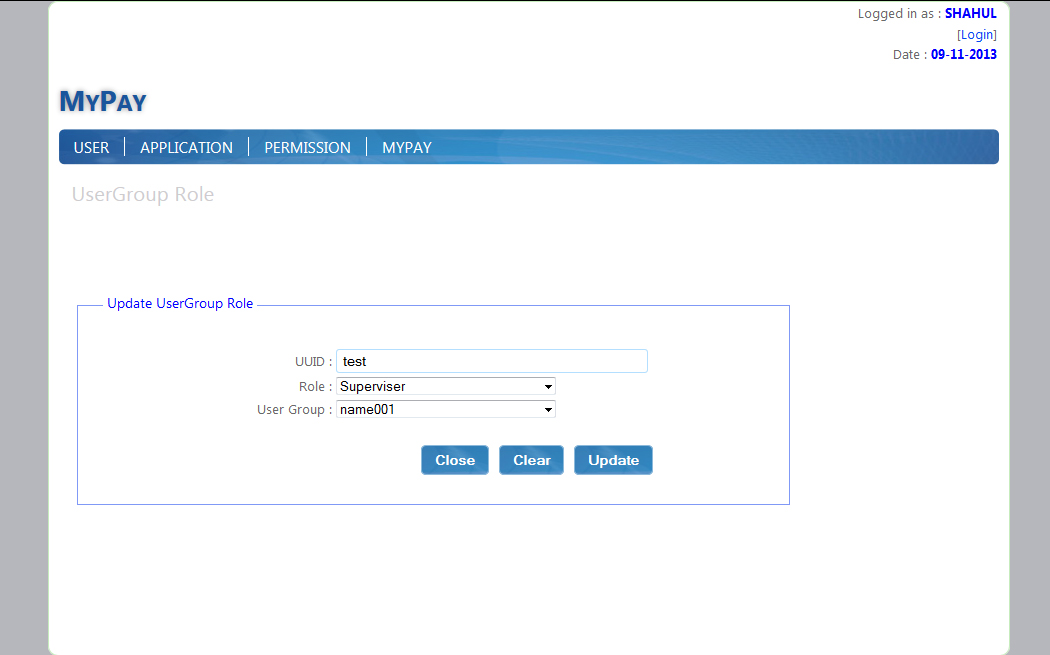Click the 'User Group :' label

click(x=295, y=409)
